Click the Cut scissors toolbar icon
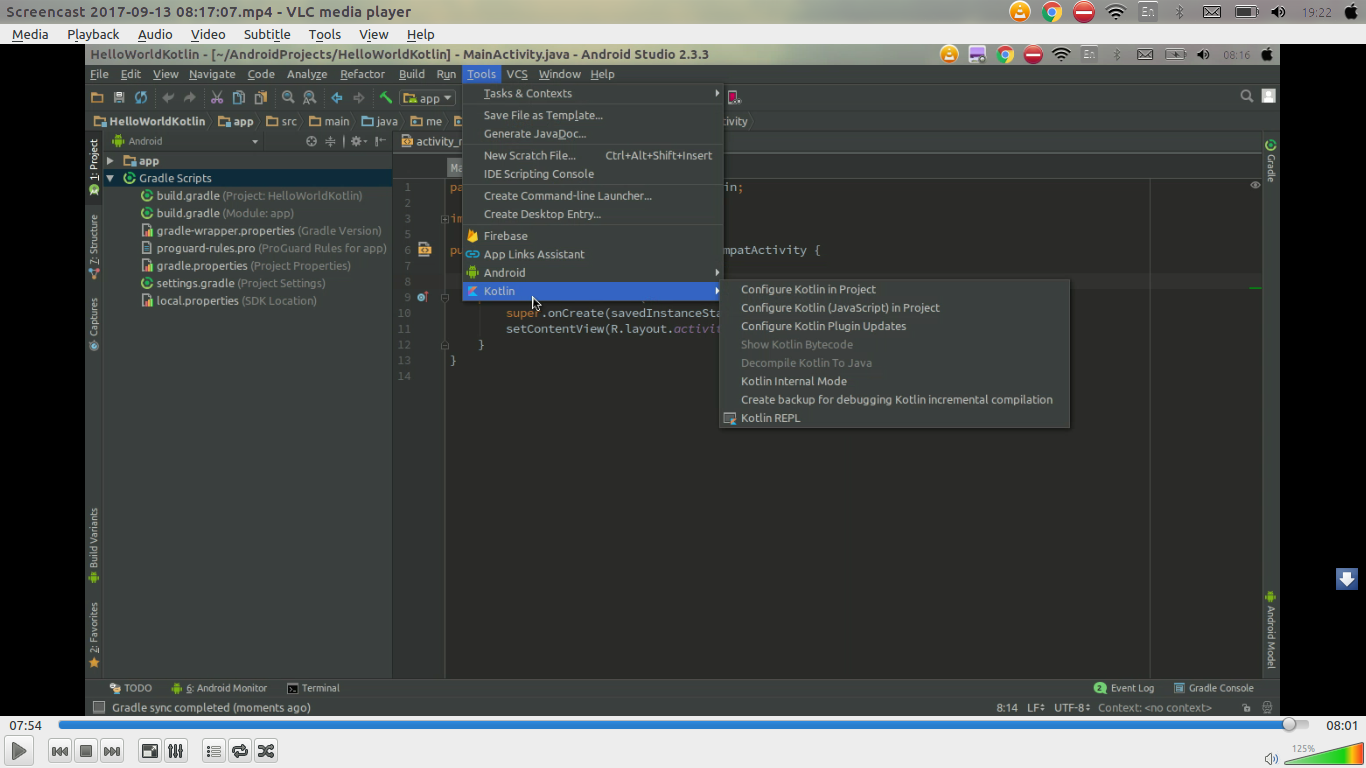 coord(216,98)
